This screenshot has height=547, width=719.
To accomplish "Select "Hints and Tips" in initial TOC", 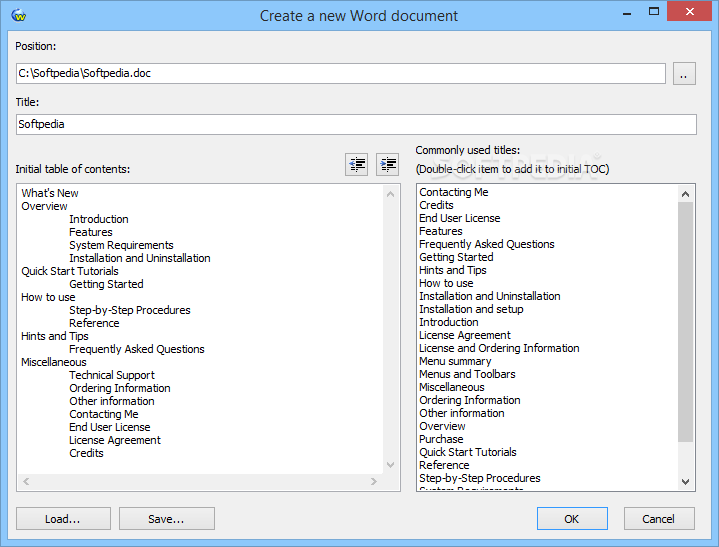I will point(55,336).
